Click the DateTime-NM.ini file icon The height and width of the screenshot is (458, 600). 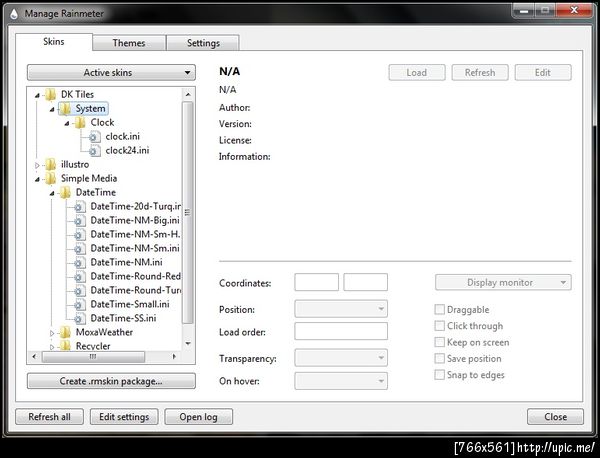pos(80,262)
